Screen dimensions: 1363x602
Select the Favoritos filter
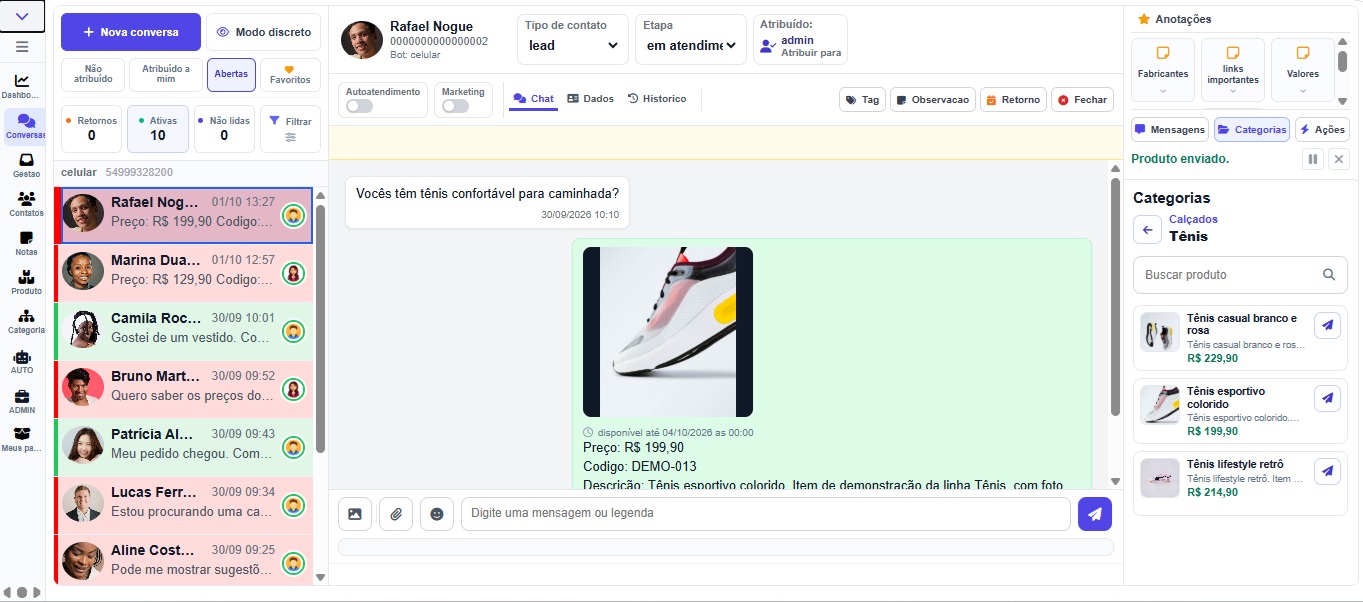[x=290, y=75]
